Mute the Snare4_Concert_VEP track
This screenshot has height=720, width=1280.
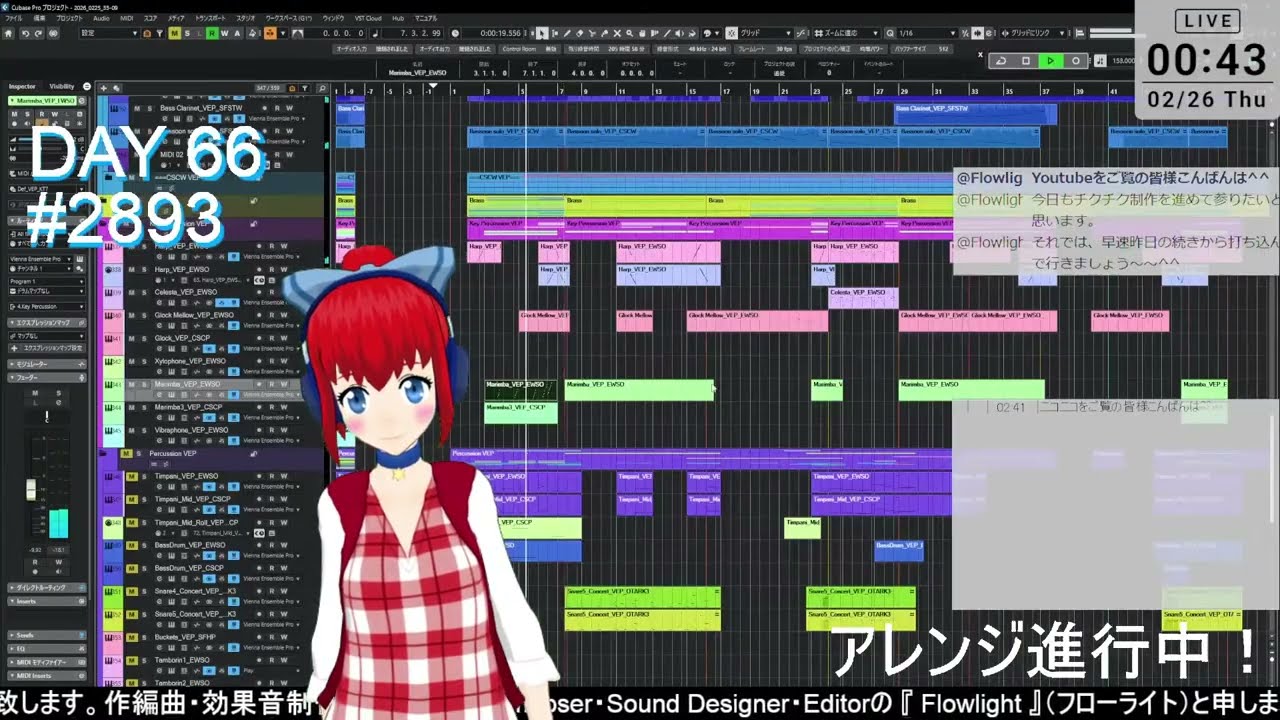pyautogui.click(x=132, y=591)
